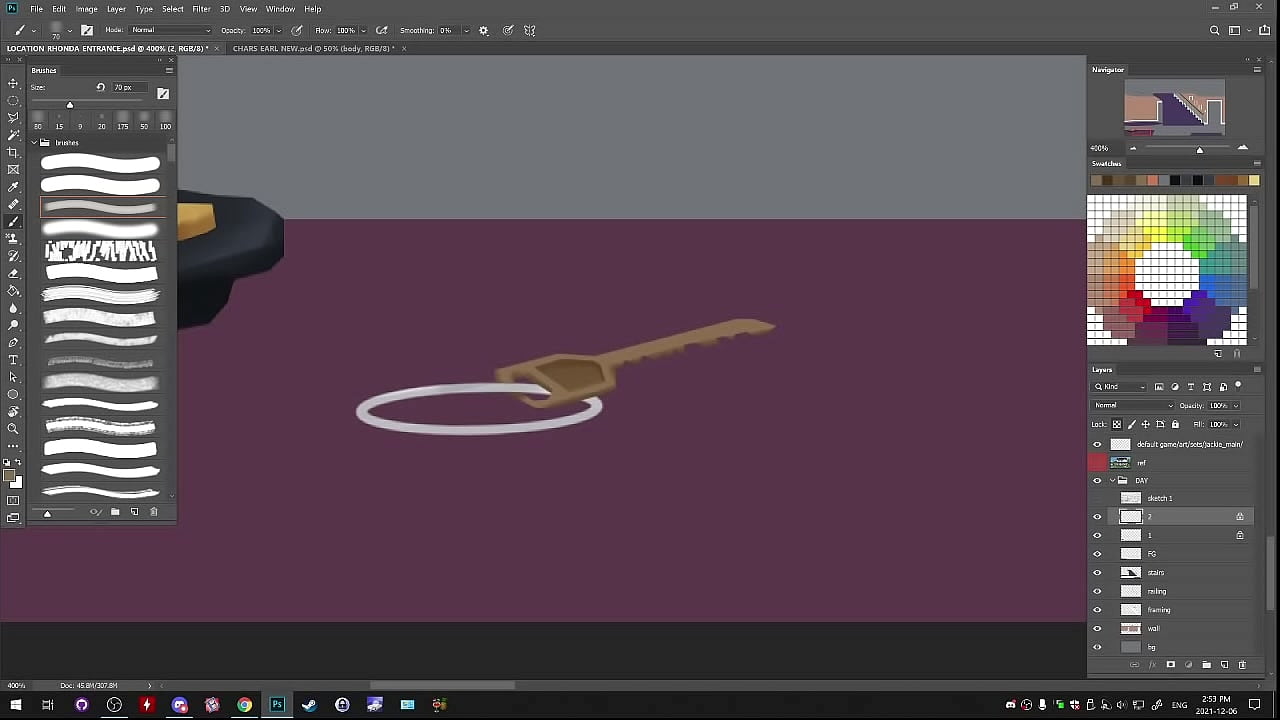
Task: Collapse the DAY layer group
Action: (1111, 481)
